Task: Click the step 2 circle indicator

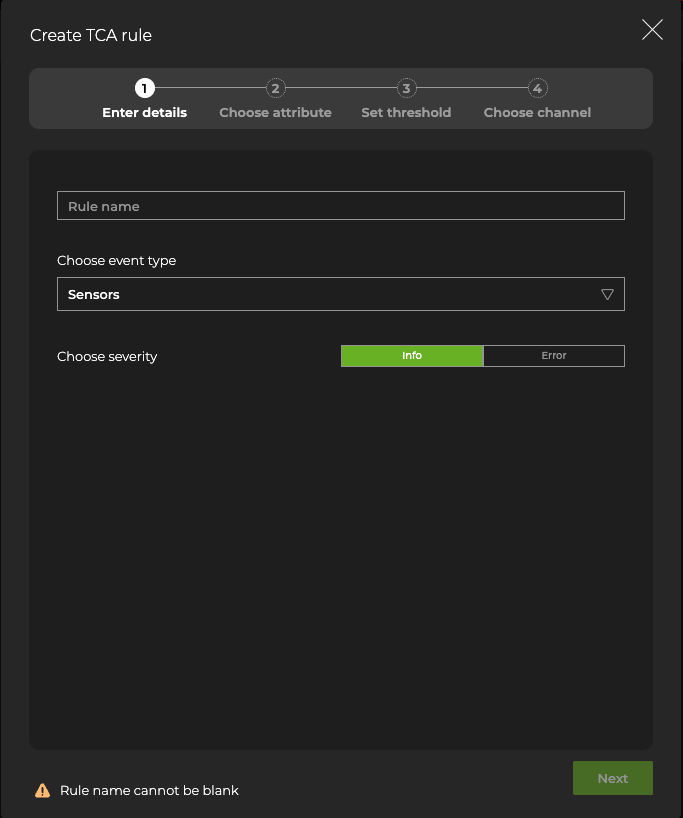Action: pos(276,88)
